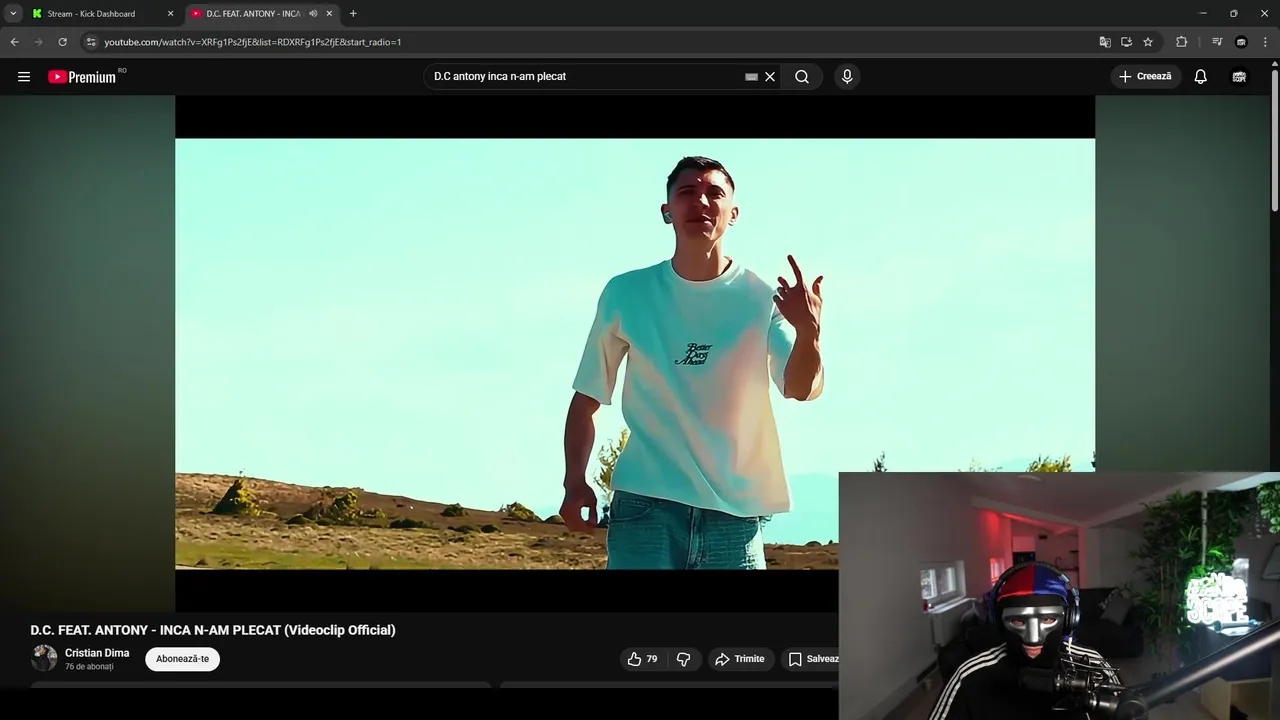Start voice search with microphone

(x=847, y=77)
